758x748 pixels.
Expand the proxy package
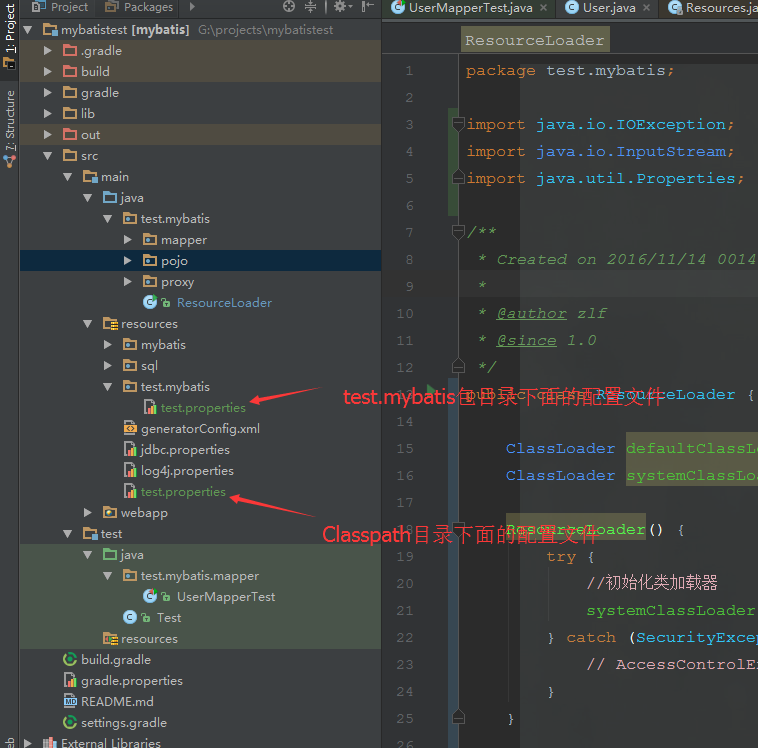pyautogui.click(x=128, y=281)
